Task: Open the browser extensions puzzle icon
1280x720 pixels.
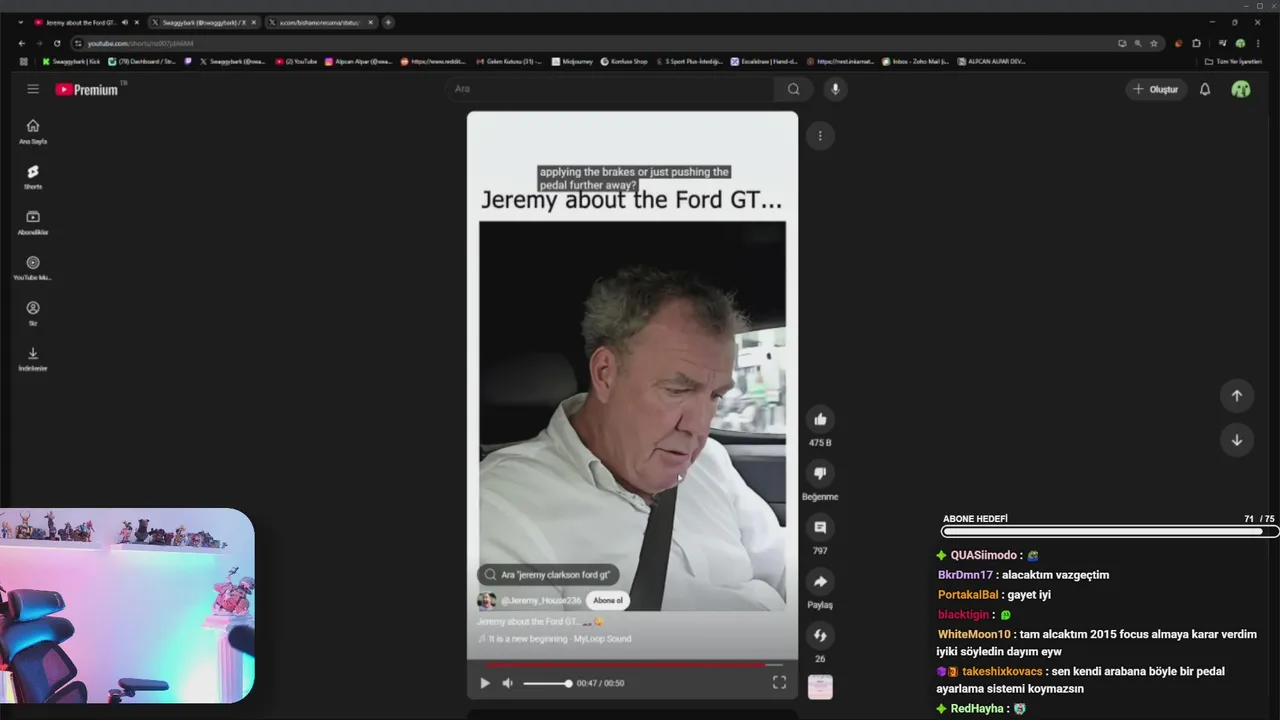Action: pos(1196,43)
